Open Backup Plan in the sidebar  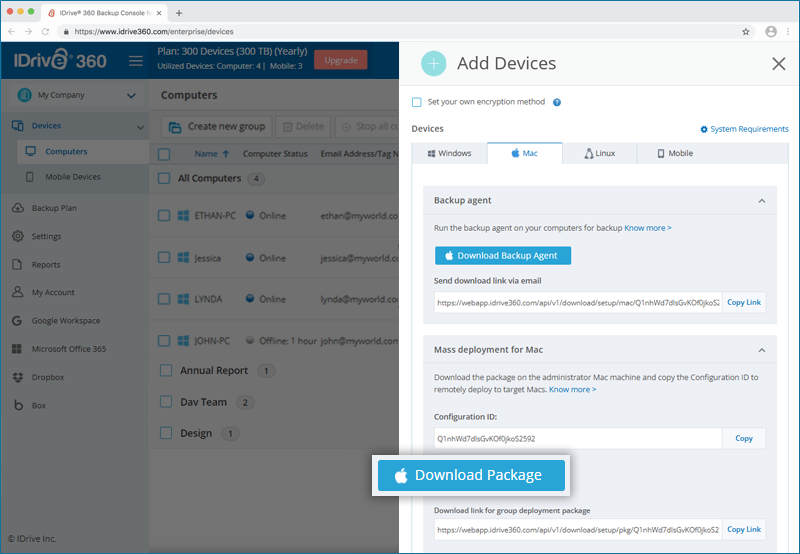(x=54, y=208)
